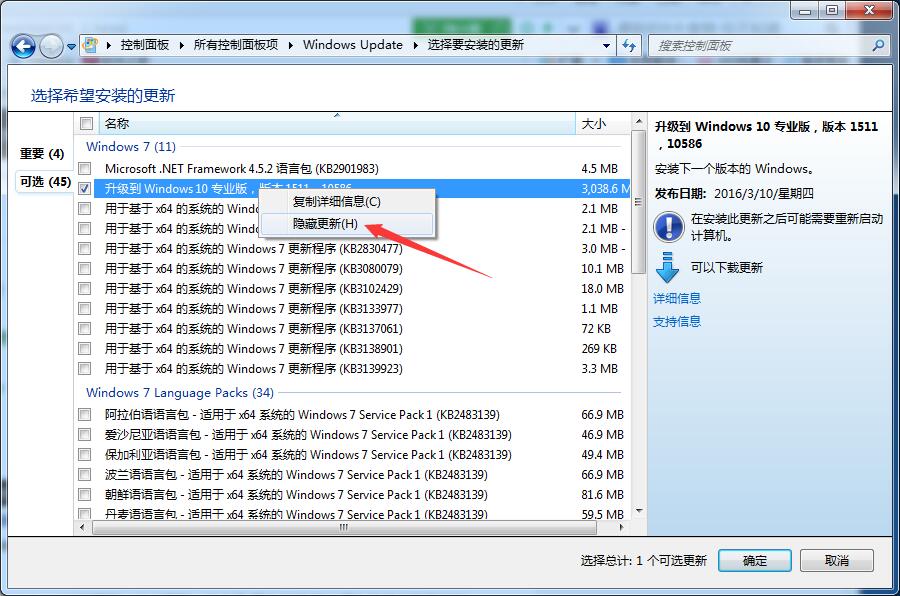Check 阿拉伯语语言包 checkbox
This screenshot has height=596, width=900.
tap(85, 415)
